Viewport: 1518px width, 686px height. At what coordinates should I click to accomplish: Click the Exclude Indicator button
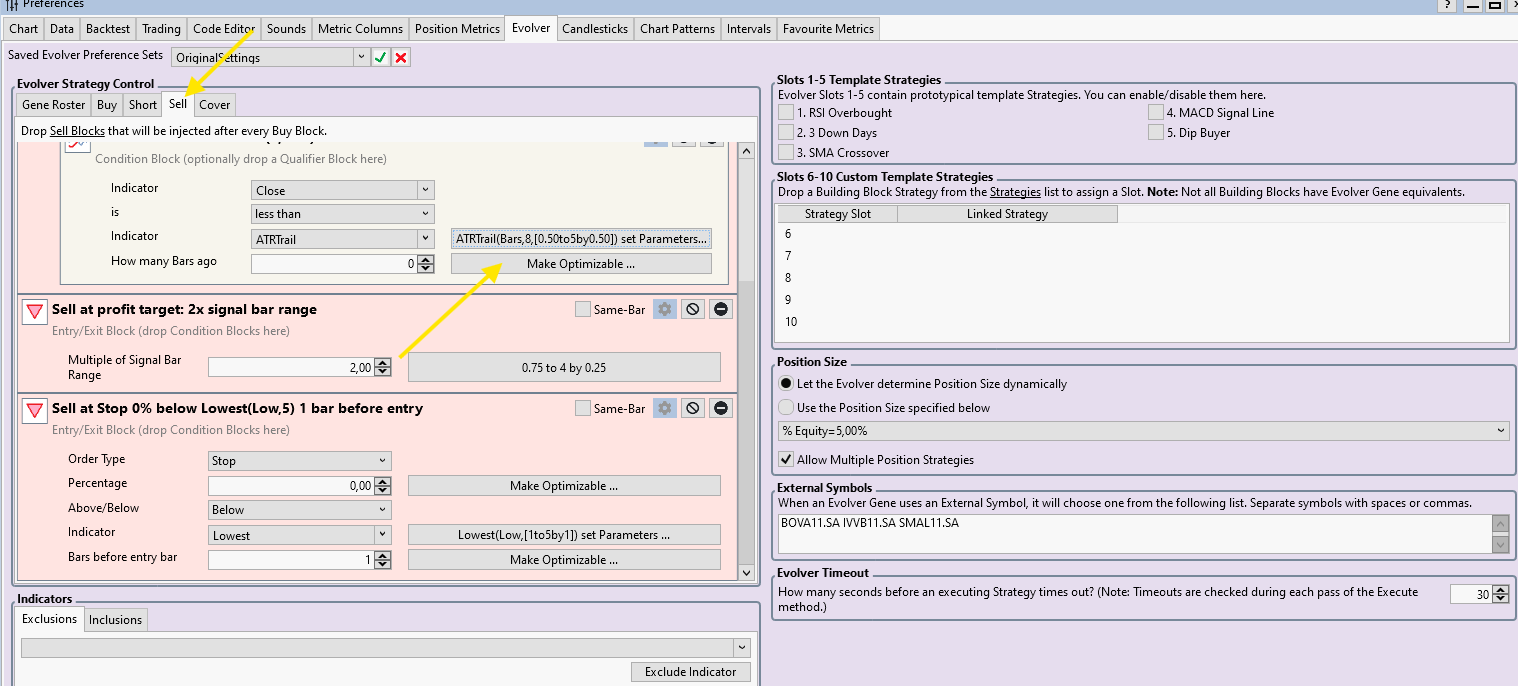pyautogui.click(x=690, y=672)
